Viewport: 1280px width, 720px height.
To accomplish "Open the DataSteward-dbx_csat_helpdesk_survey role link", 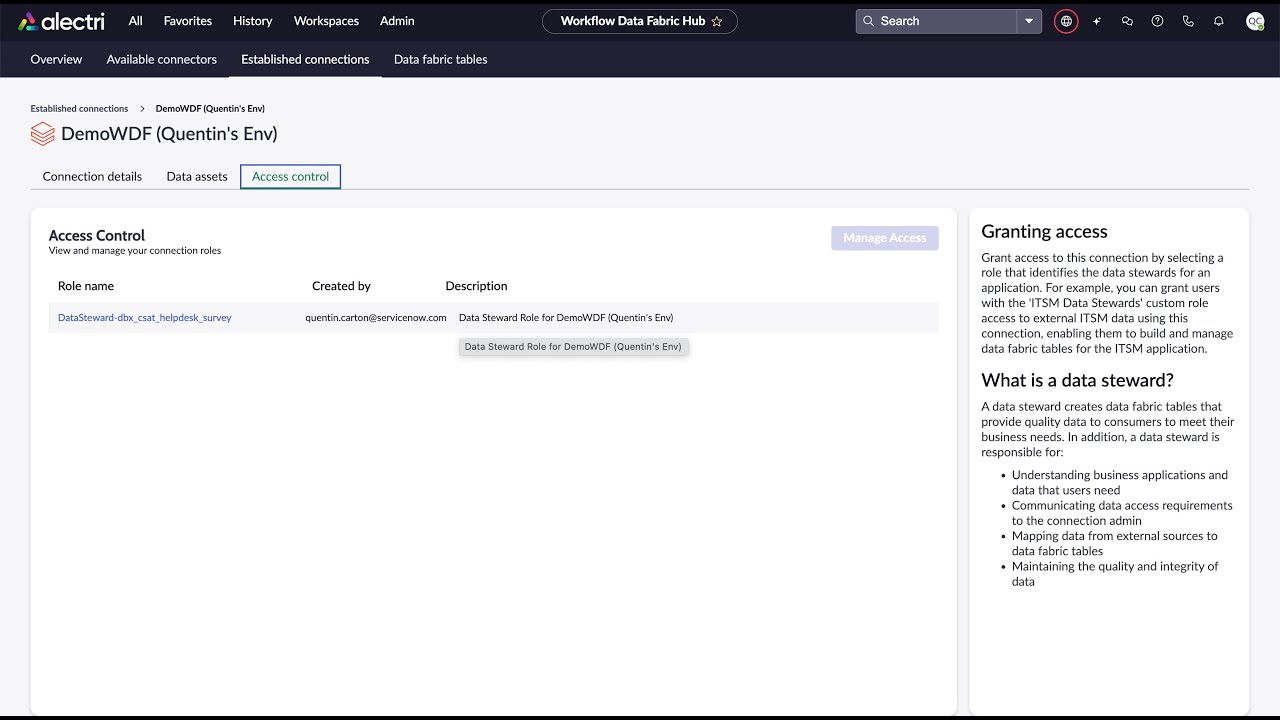I will 145,318.
